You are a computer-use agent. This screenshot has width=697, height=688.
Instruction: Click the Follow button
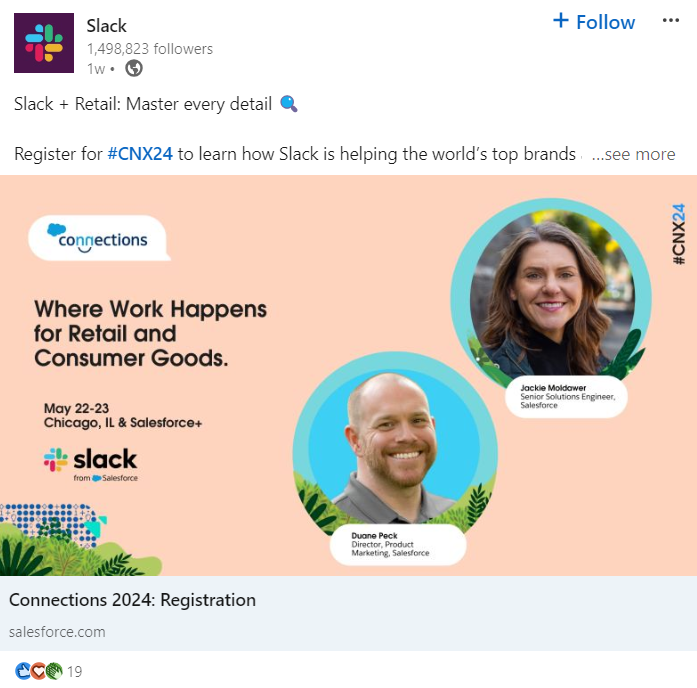594,22
